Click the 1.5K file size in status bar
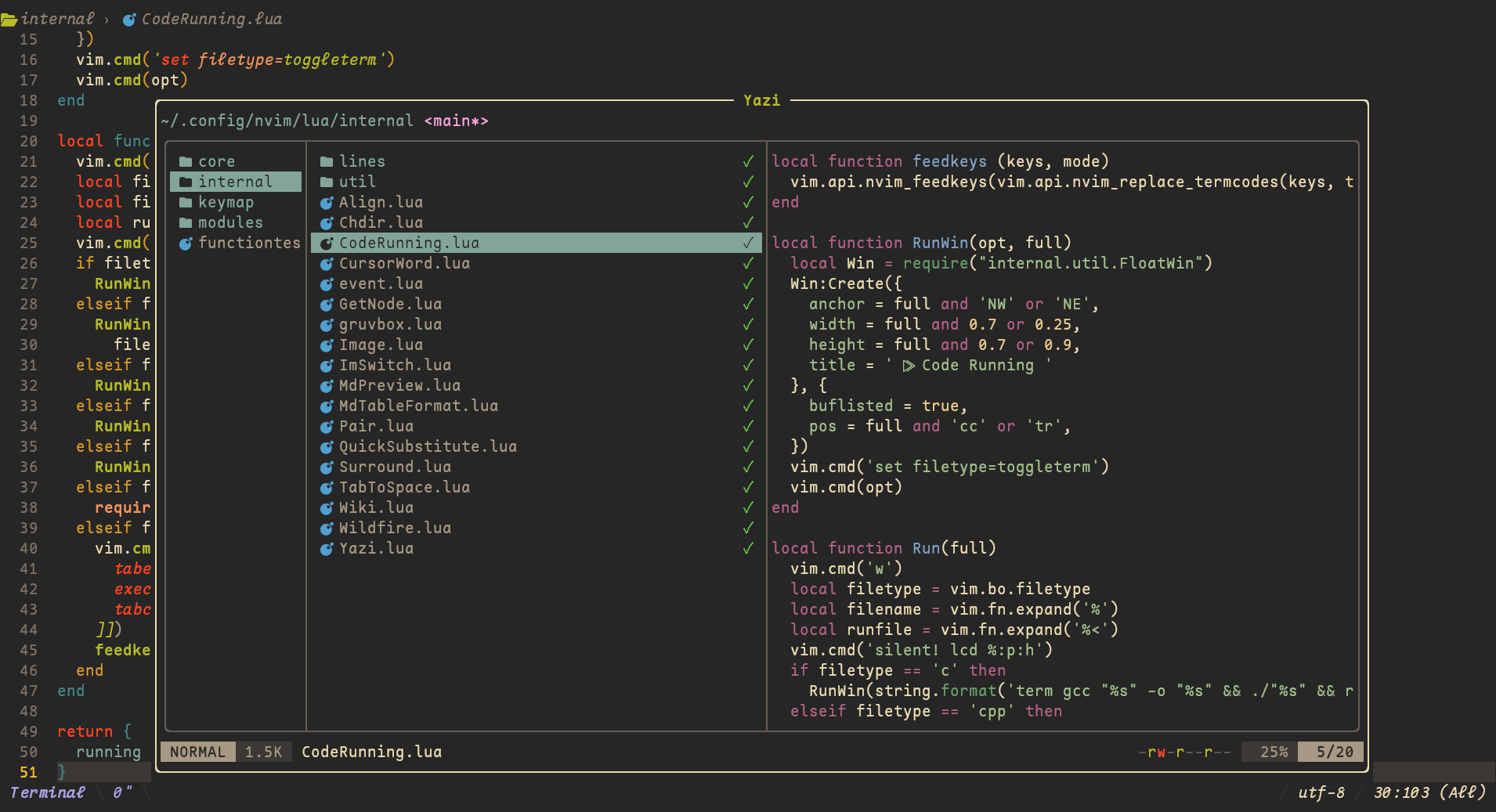The image size is (1496, 812). coord(264,752)
